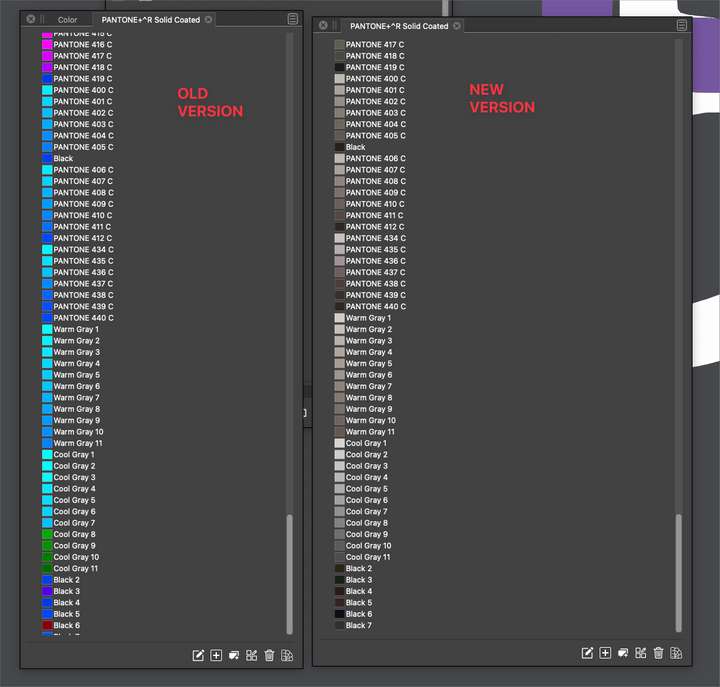
Task: Click the edit color pencil icon in left panel
Action: (198, 655)
